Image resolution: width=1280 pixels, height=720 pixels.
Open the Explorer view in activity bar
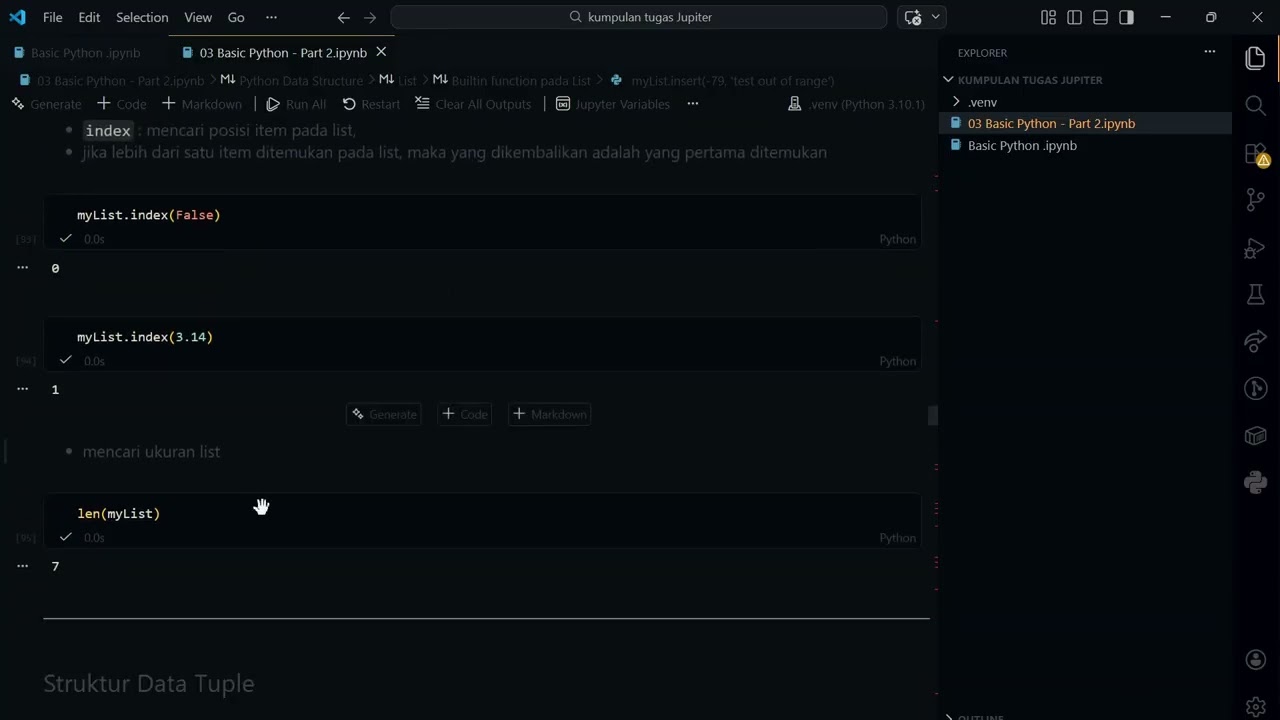1256,59
